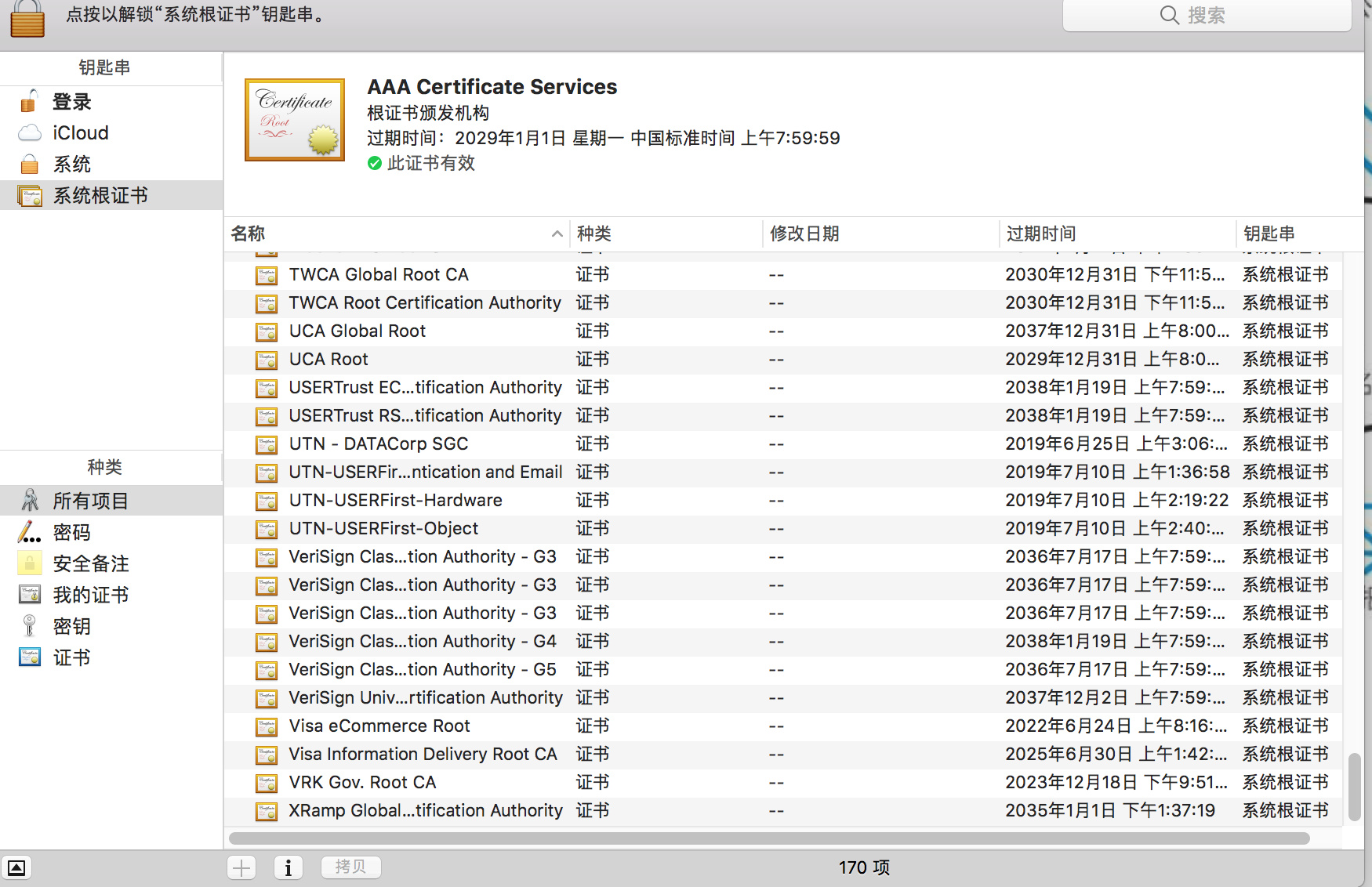Click certificate icon beside TWCA Global Root CA
1372x887 pixels.
[x=267, y=276]
